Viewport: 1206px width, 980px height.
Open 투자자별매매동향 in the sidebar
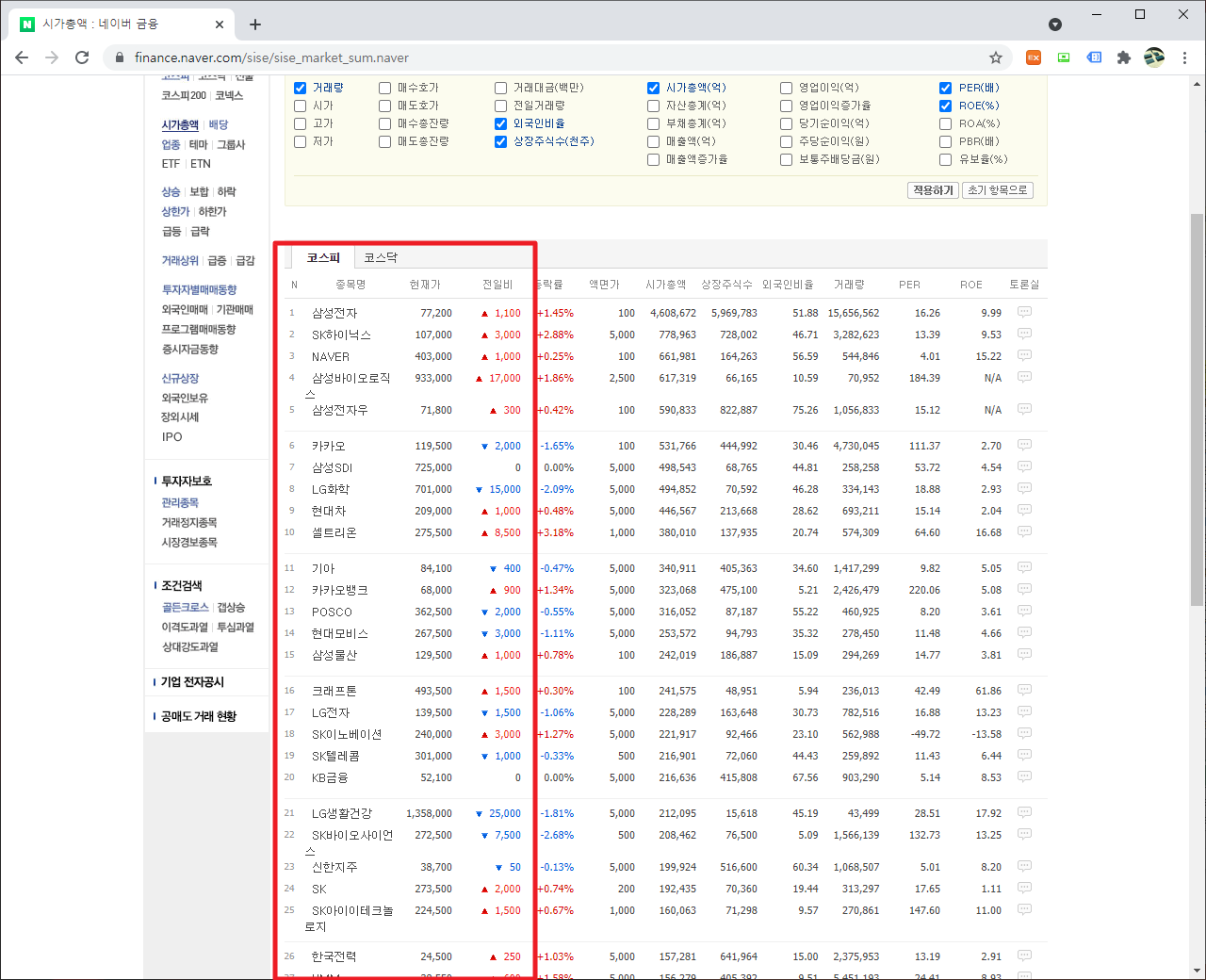pos(199,289)
